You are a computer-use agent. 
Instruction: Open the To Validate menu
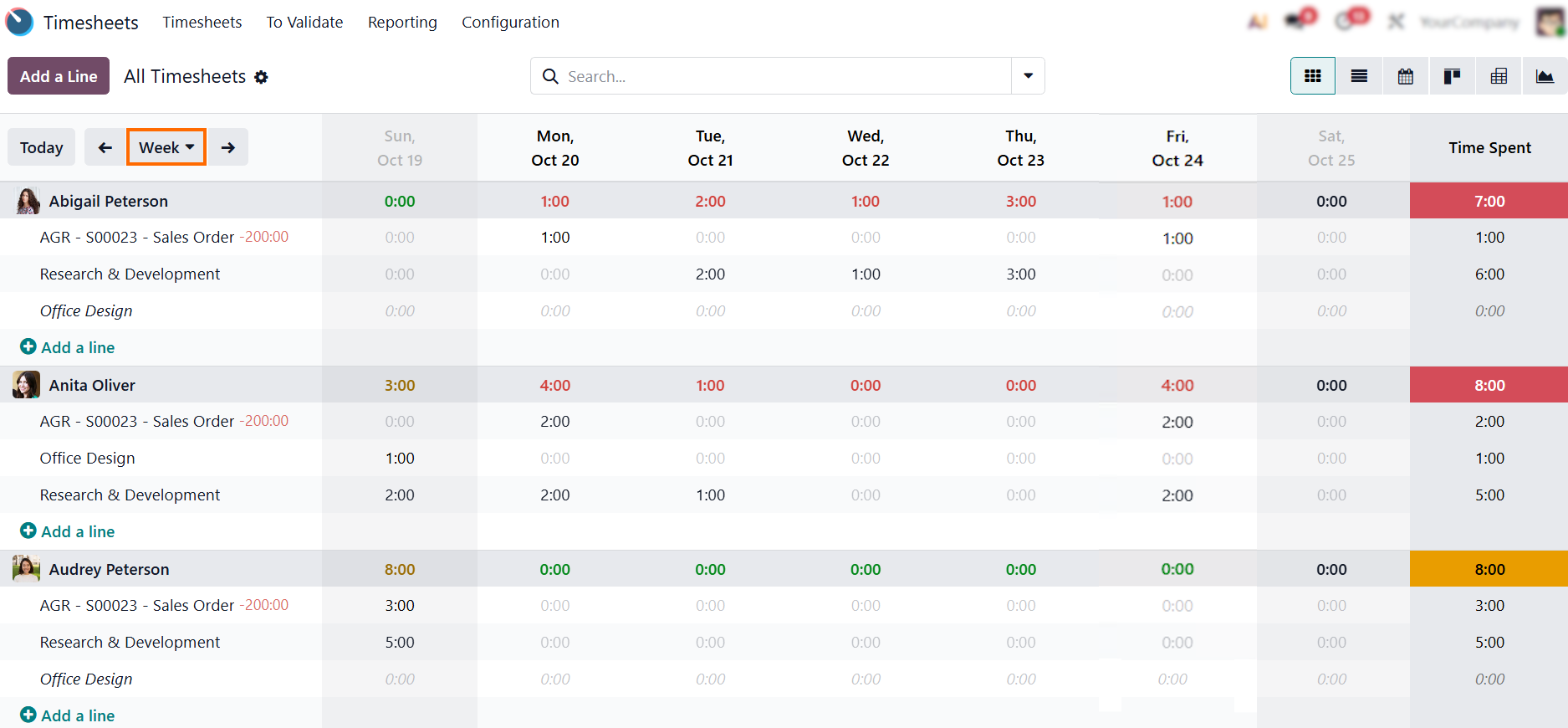click(304, 23)
